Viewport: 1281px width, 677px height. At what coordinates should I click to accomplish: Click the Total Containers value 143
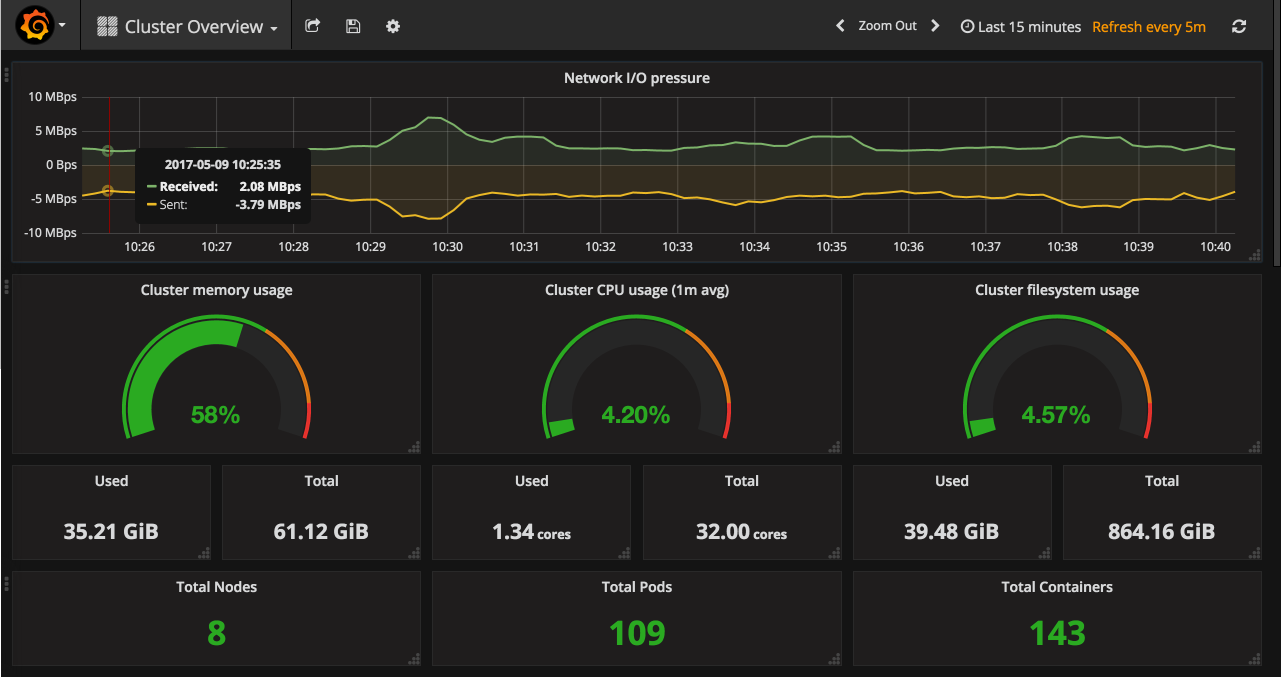coord(1057,633)
